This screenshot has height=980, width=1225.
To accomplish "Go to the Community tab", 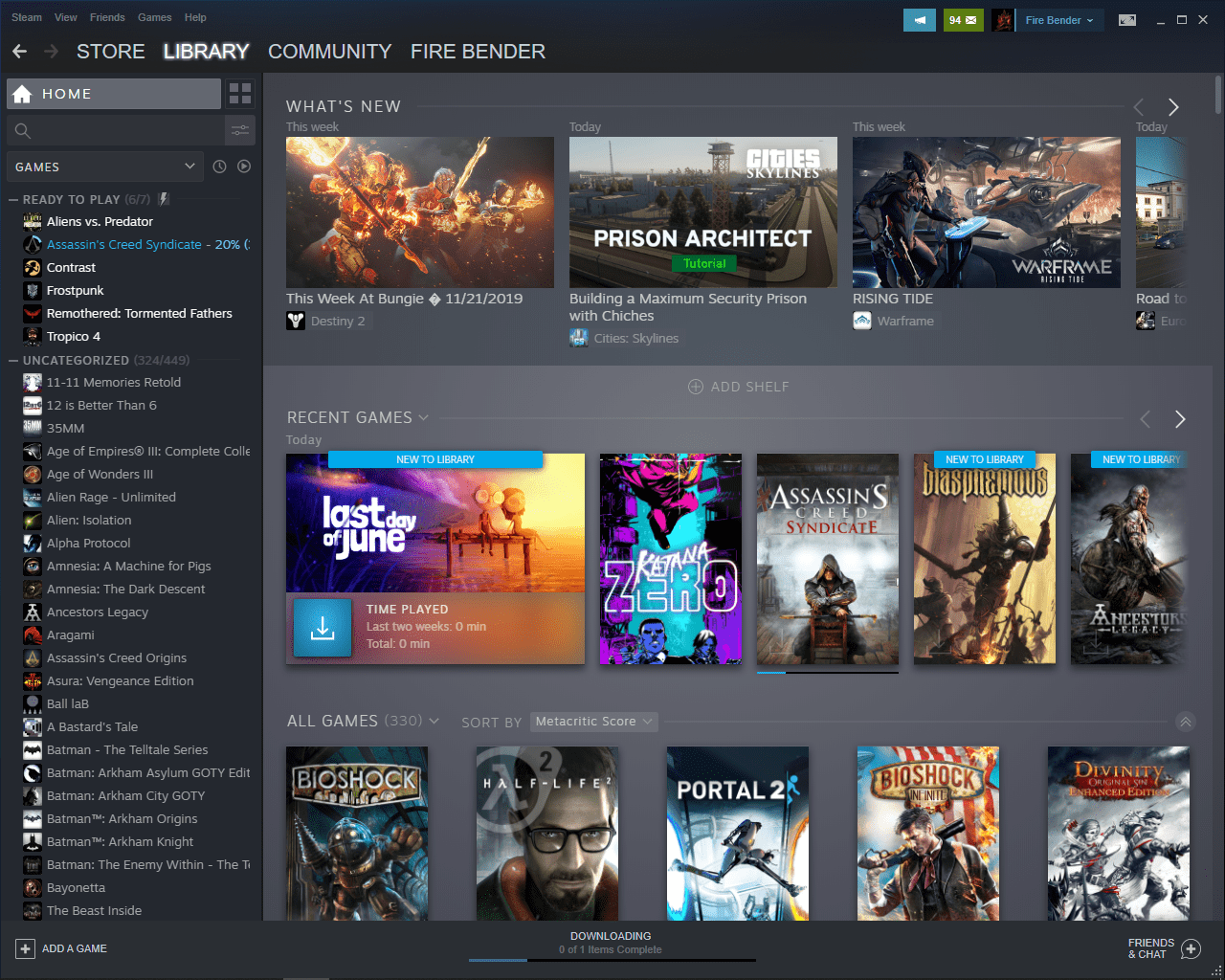I will point(330,52).
